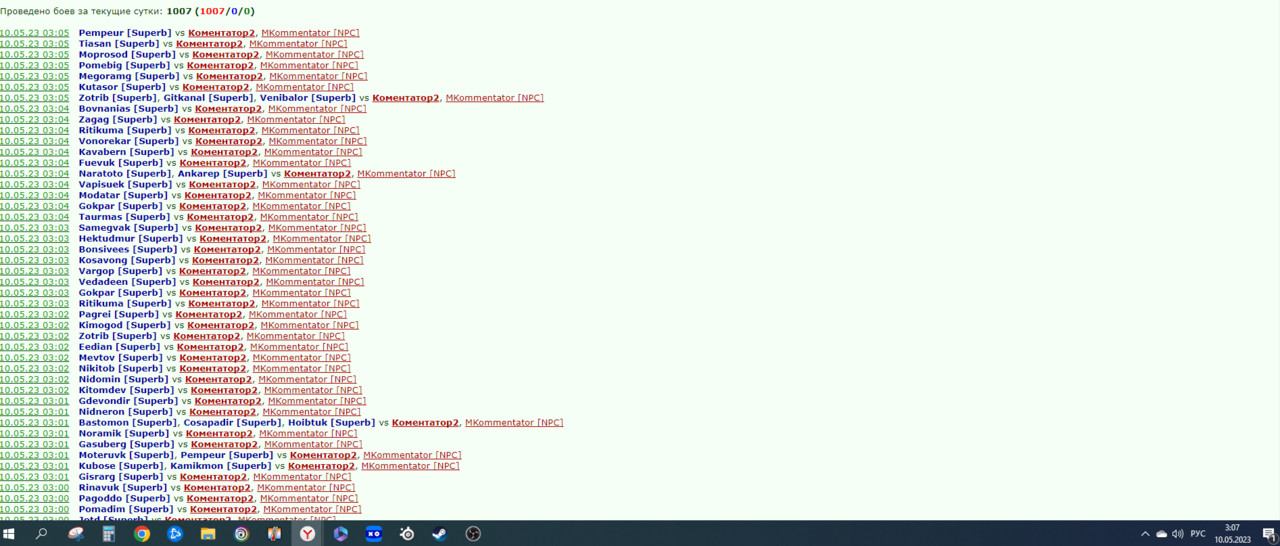The image size is (1280, 546).
Task: Launch Google Chrome from the taskbar
Action: pos(142,534)
